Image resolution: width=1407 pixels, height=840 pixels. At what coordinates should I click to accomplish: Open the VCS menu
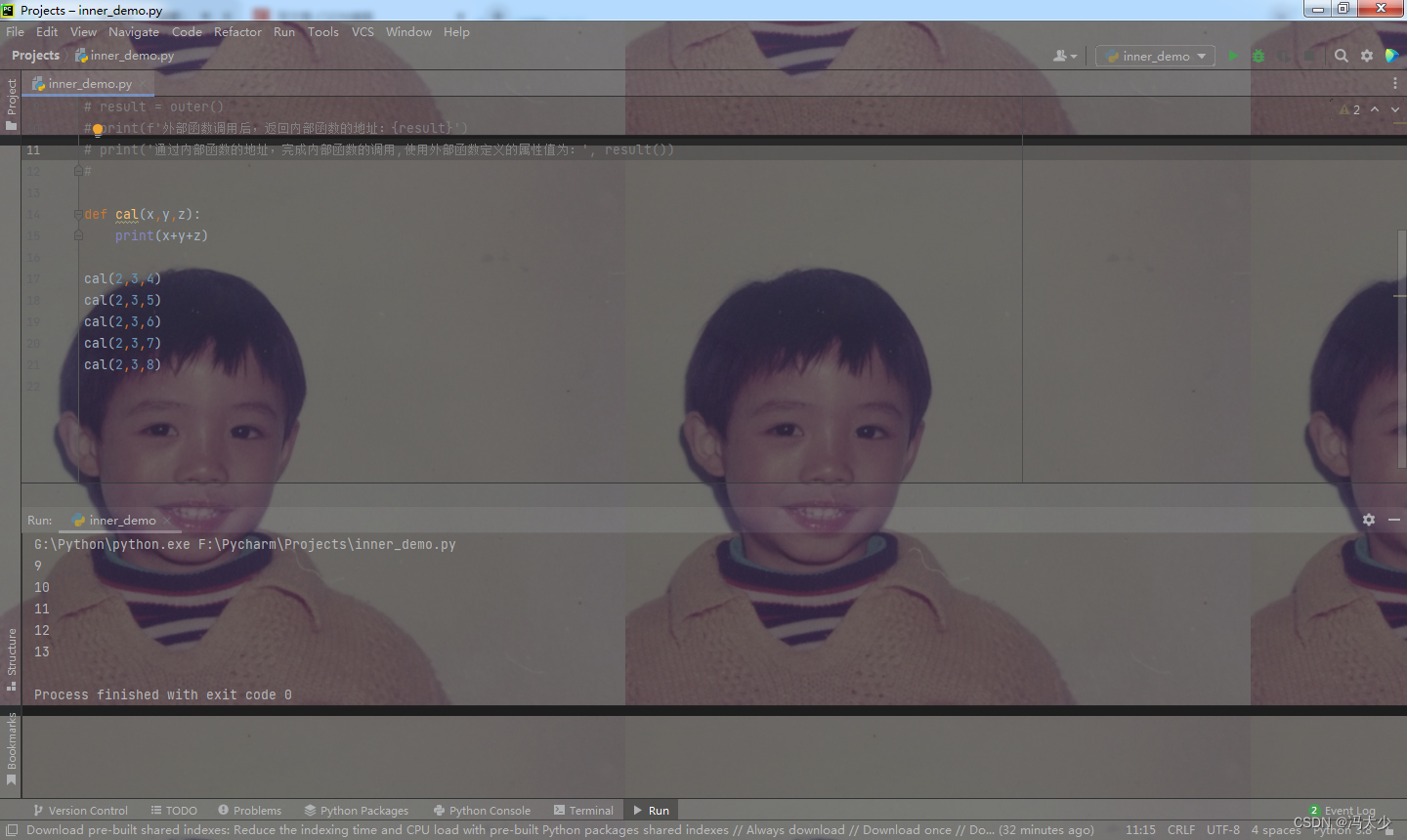pos(362,31)
